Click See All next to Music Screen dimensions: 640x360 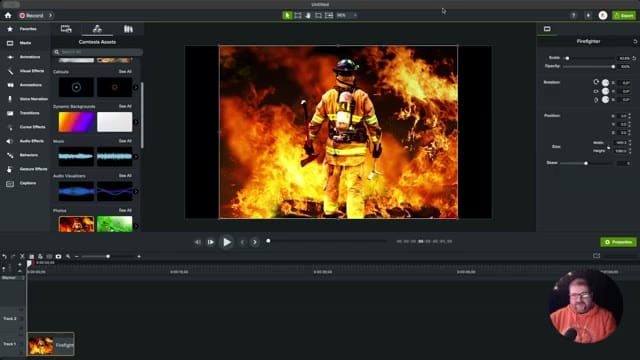coord(125,141)
